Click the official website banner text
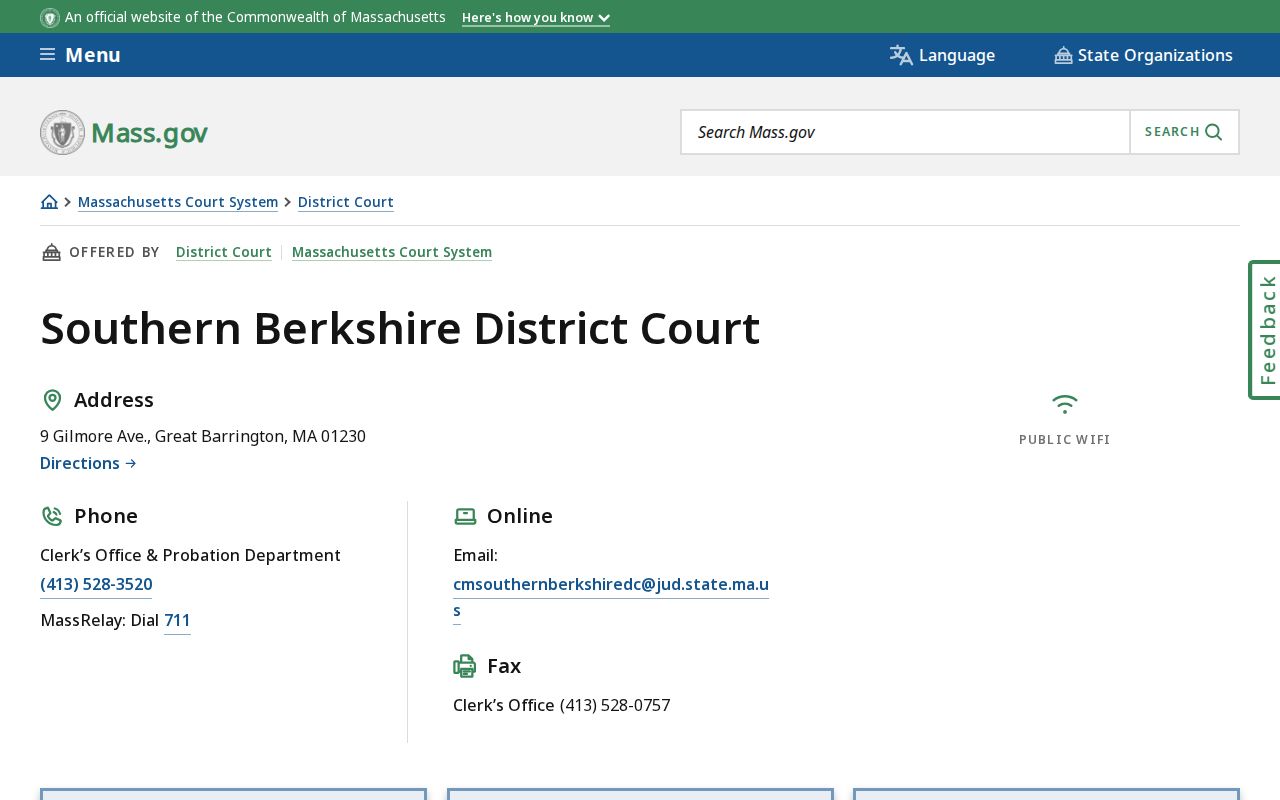 click(x=255, y=18)
